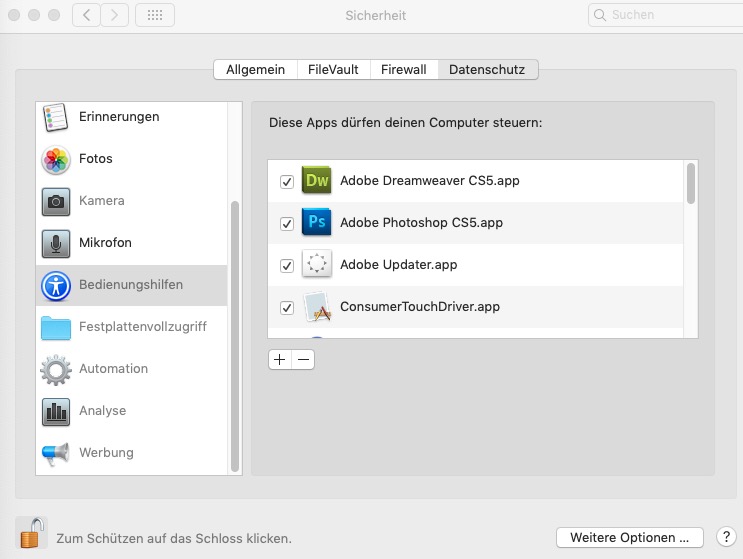
Task: Uncheck Adobe Dreamweaver CS5.app permission
Action: 287,181
